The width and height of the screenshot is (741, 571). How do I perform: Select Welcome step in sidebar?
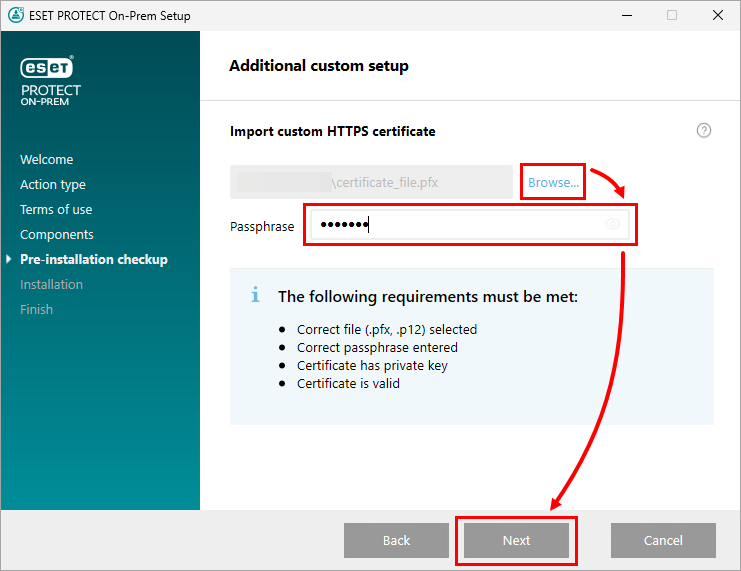[46, 160]
